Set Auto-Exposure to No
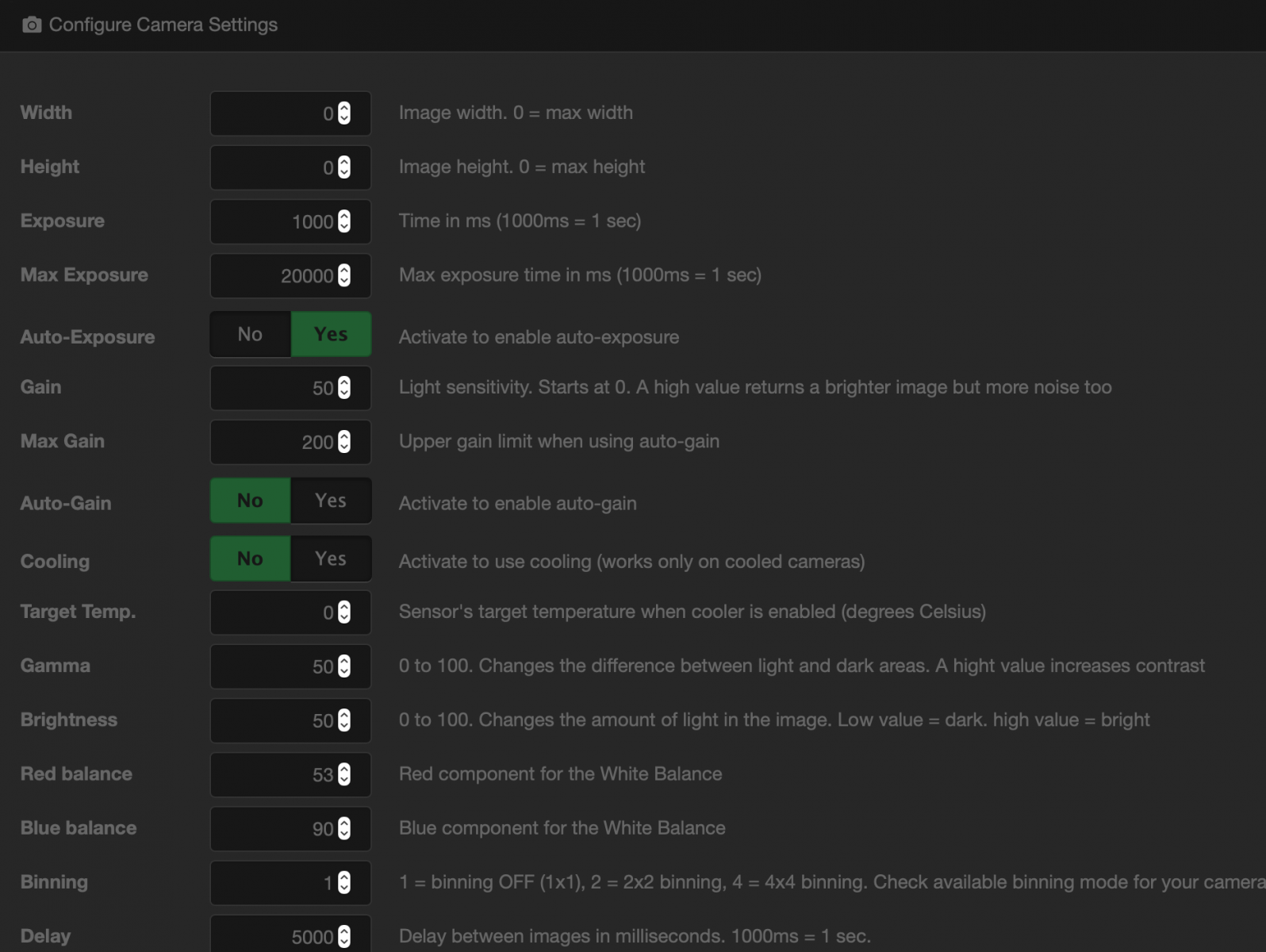The width and height of the screenshot is (1266, 952). tap(250, 334)
